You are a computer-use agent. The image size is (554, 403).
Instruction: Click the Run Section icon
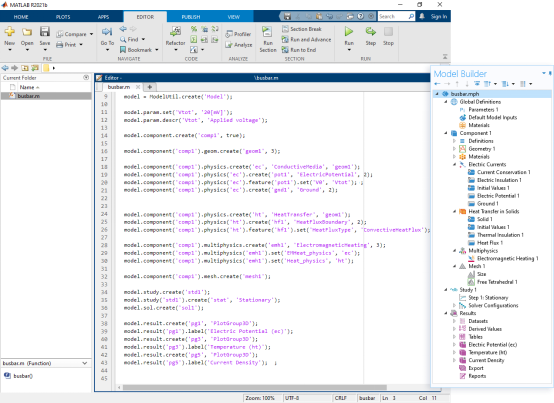point(267,32)
